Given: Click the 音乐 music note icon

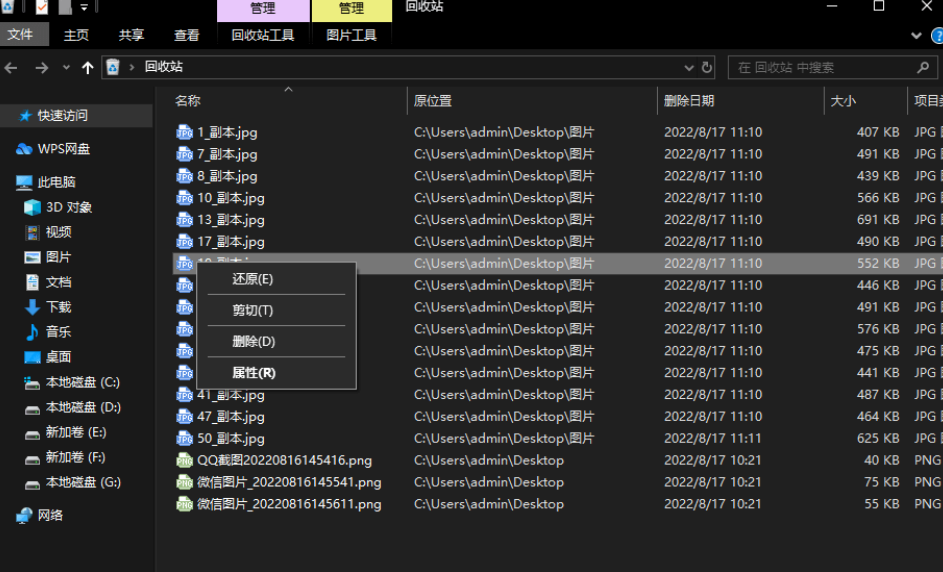Looking at the screenshot, I should click(x=32, y=332).
